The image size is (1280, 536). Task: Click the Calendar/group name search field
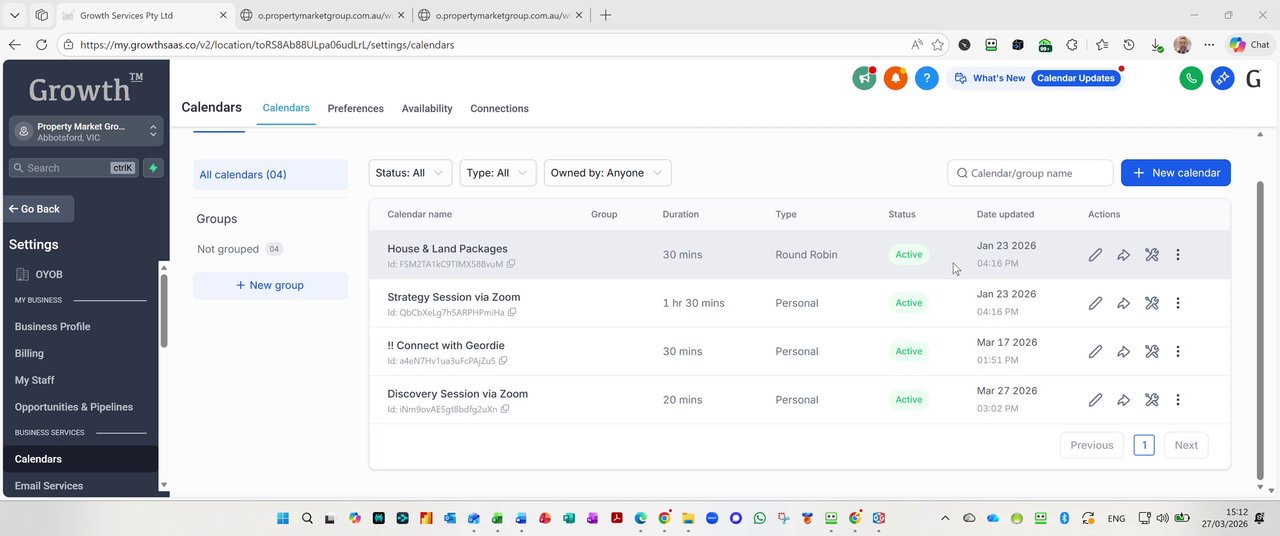pyautogui.click(x=1036, y=173)
